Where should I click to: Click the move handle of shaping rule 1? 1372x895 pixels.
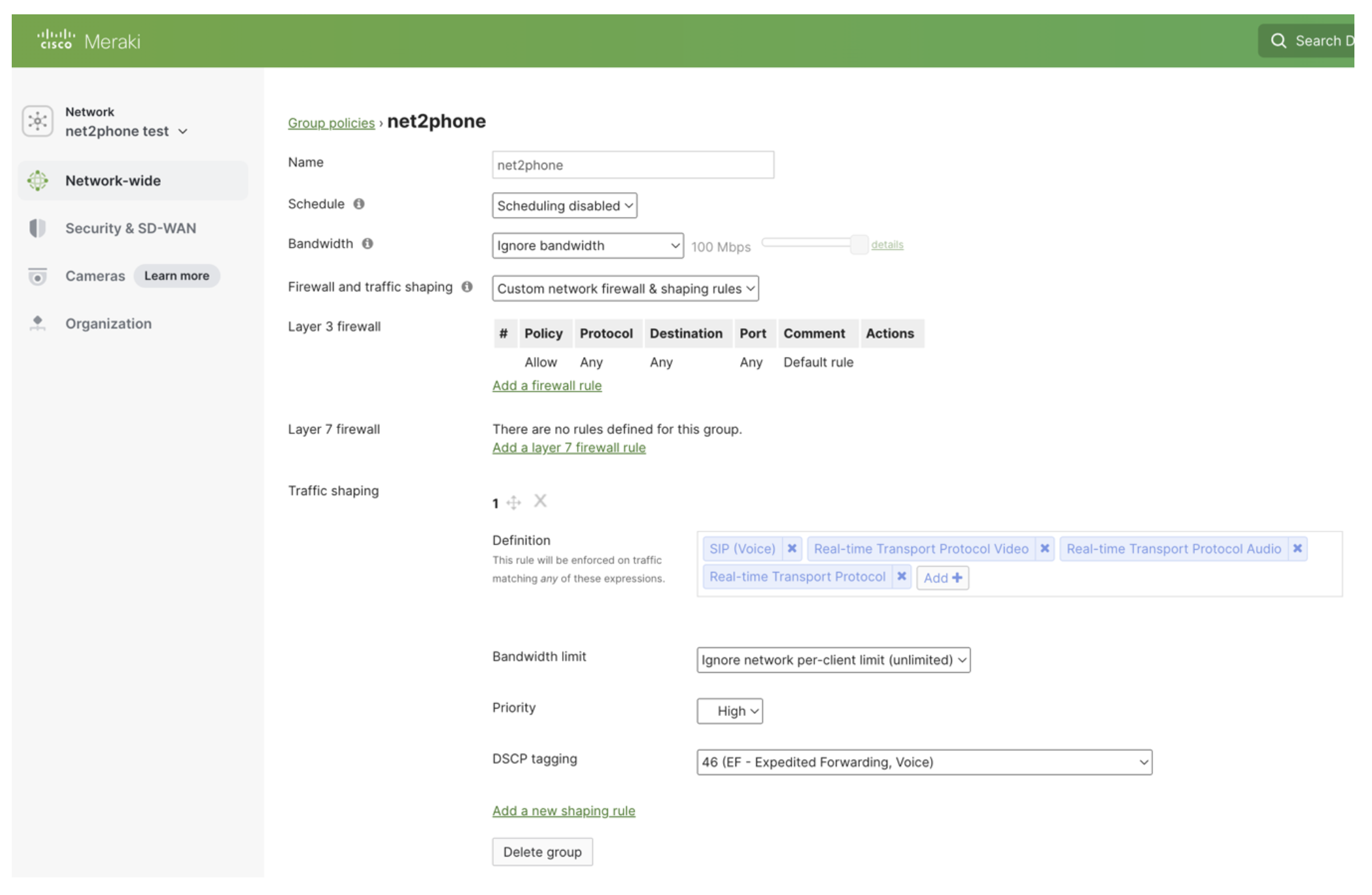513,502
